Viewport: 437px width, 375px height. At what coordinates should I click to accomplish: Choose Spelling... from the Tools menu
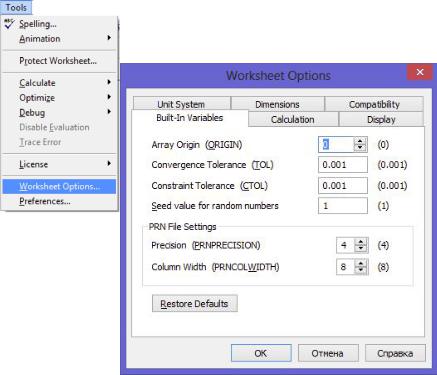pos(59,24)
